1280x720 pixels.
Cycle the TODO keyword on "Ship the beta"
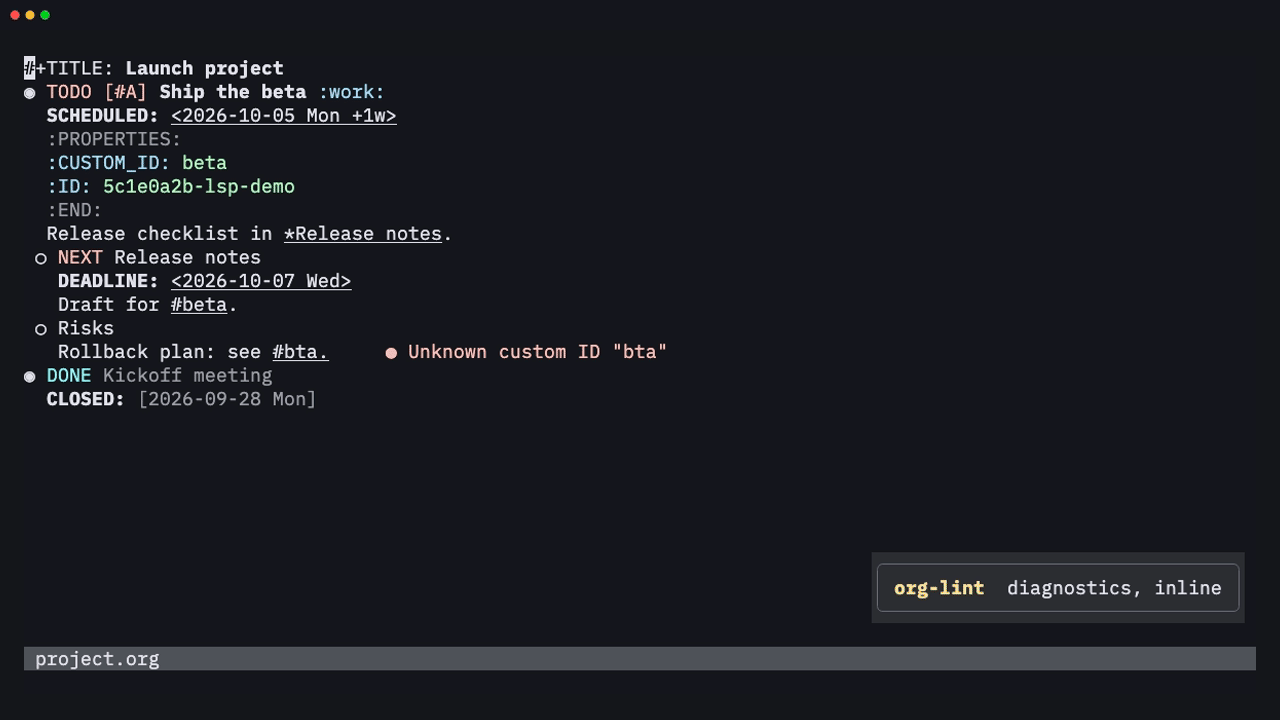click(69, 92)
